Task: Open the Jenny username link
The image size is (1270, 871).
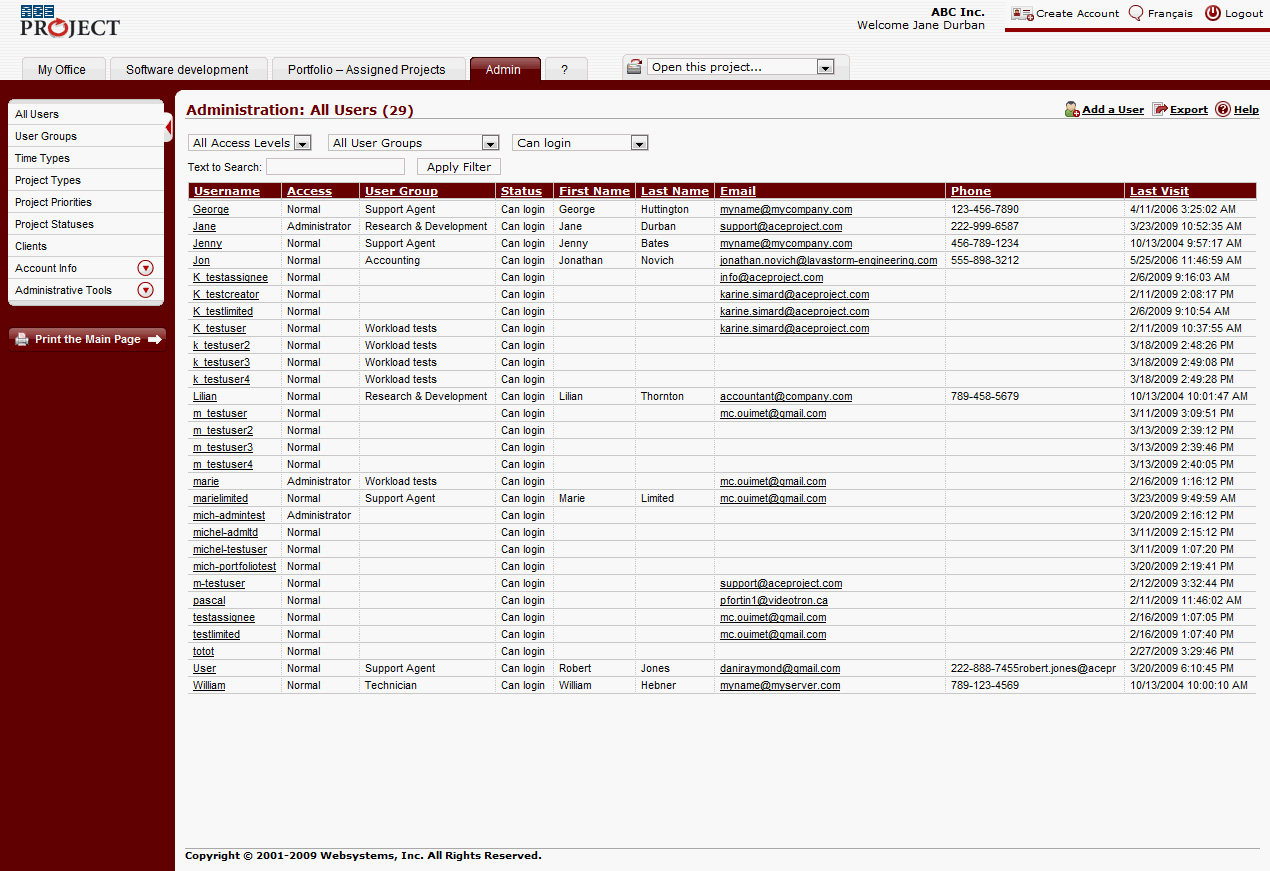Action: (207, 244)
